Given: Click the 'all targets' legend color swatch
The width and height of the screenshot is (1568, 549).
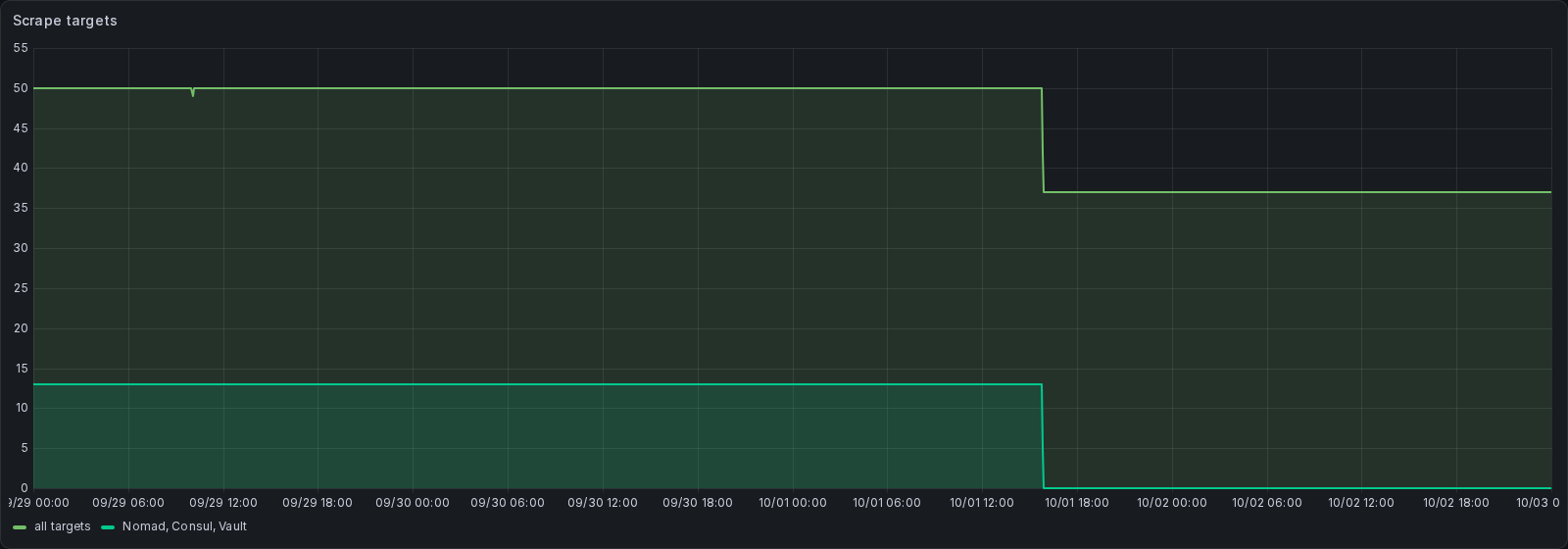Looking at the screenshot, I should [20, 527].
